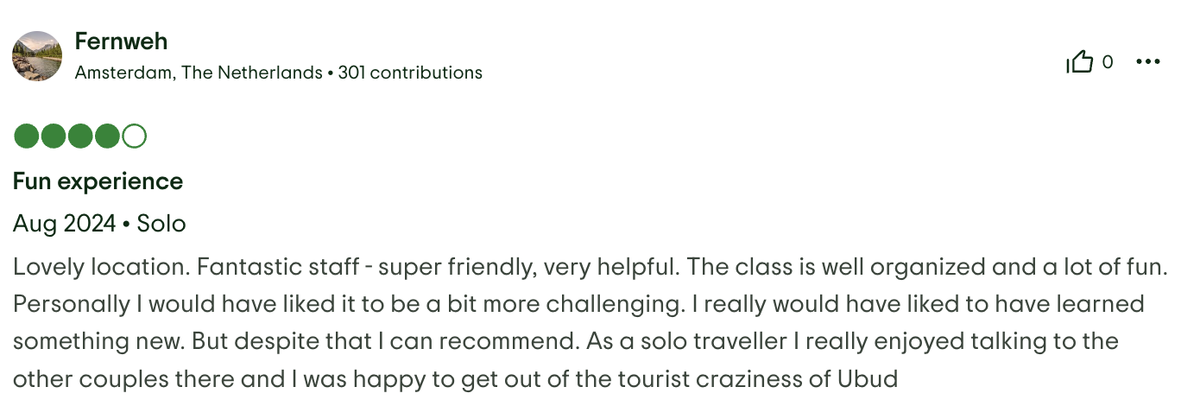Viewport: 1200px width, 406px height.
Task: Open the Fun experience review title
Action: click(x=98, y=181)
